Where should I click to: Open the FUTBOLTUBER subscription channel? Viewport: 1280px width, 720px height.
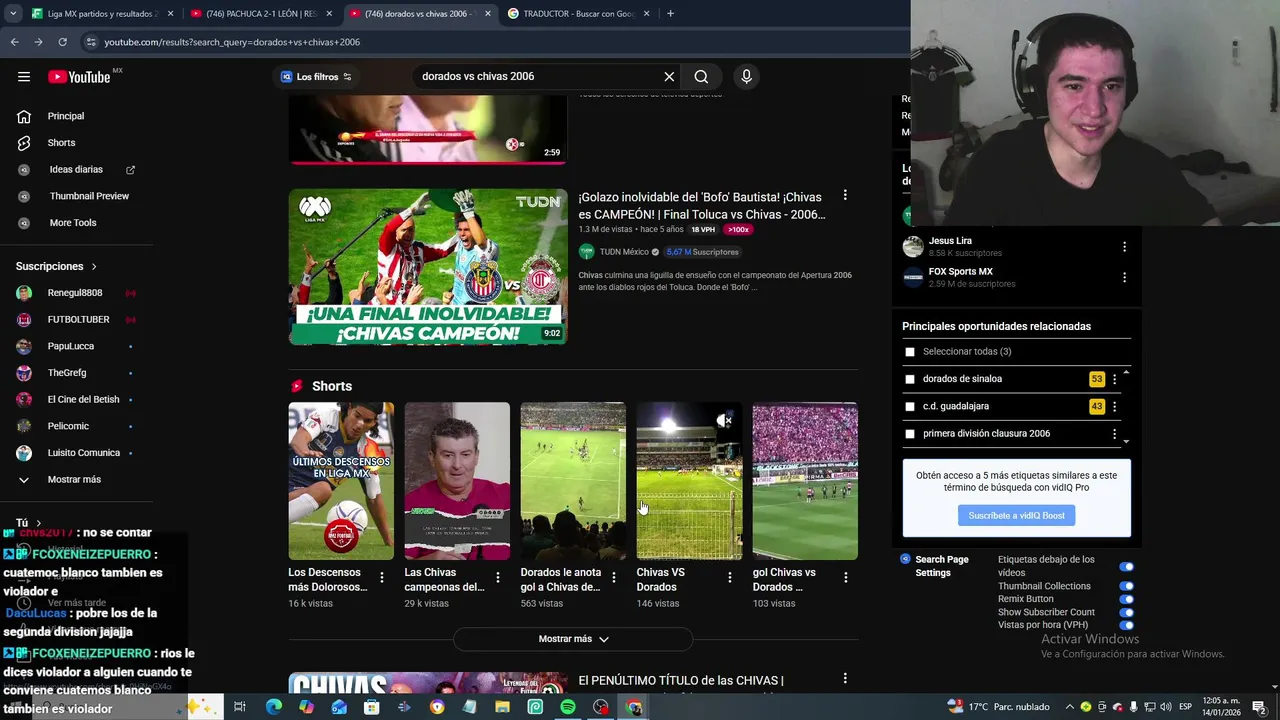click(78, 320)
